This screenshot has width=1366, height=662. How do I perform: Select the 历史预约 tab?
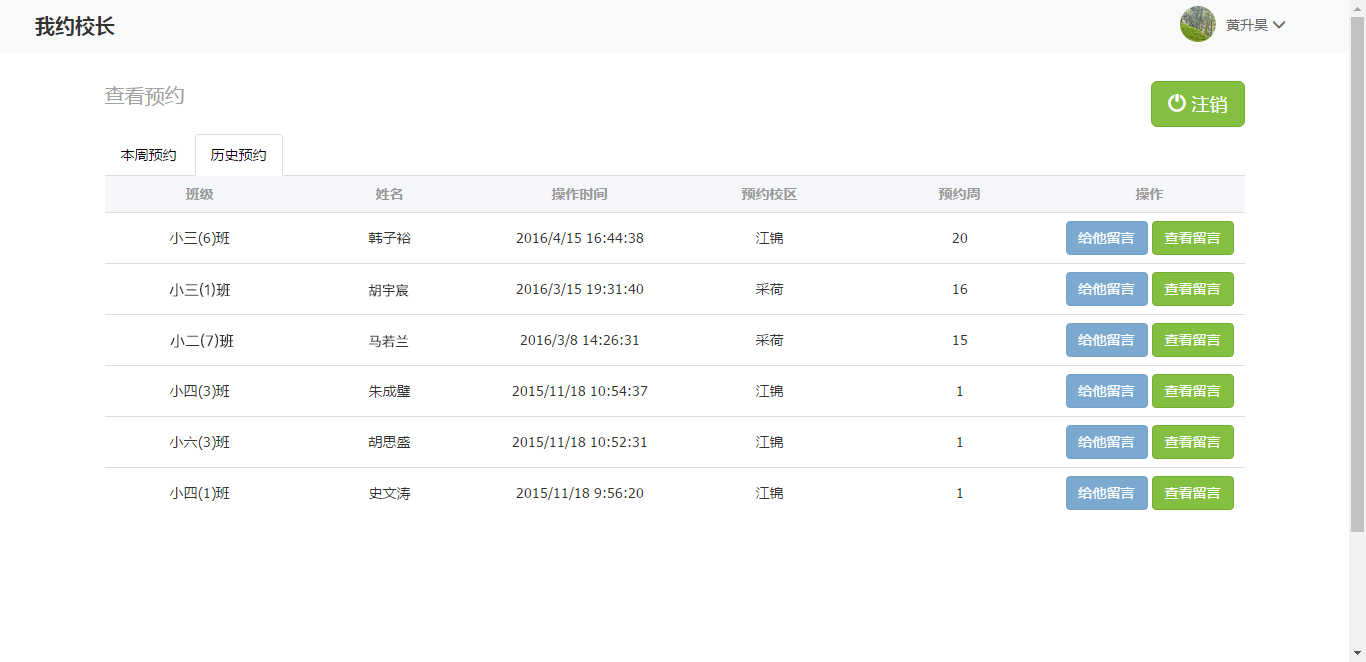pyautogui.click(x=238, y=155)
